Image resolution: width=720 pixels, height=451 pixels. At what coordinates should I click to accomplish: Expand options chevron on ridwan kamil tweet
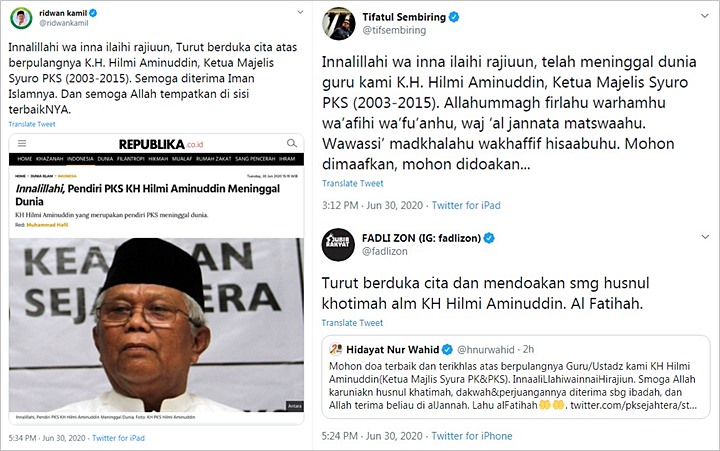[300, 12]
